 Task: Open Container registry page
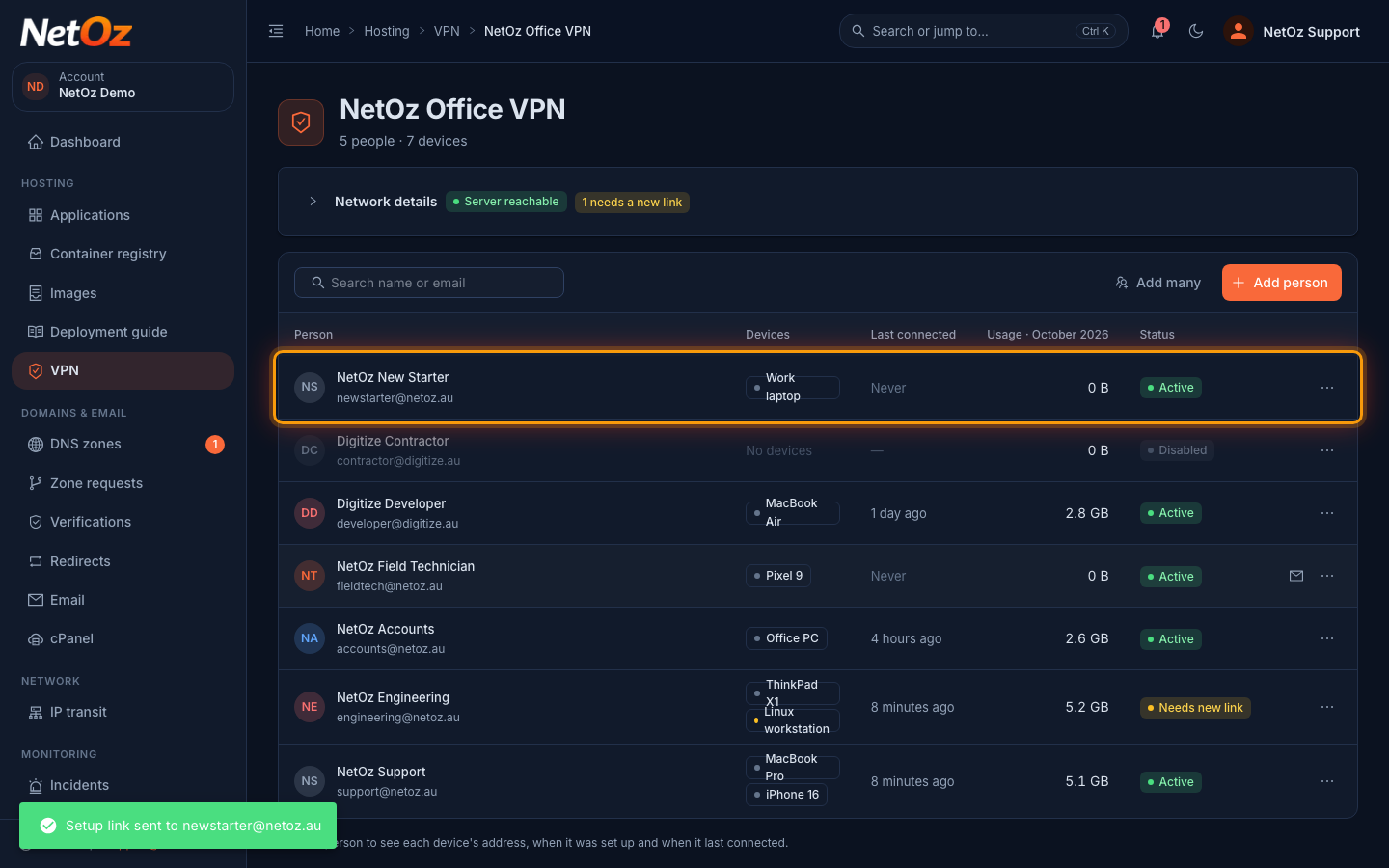tap(123, 254)
